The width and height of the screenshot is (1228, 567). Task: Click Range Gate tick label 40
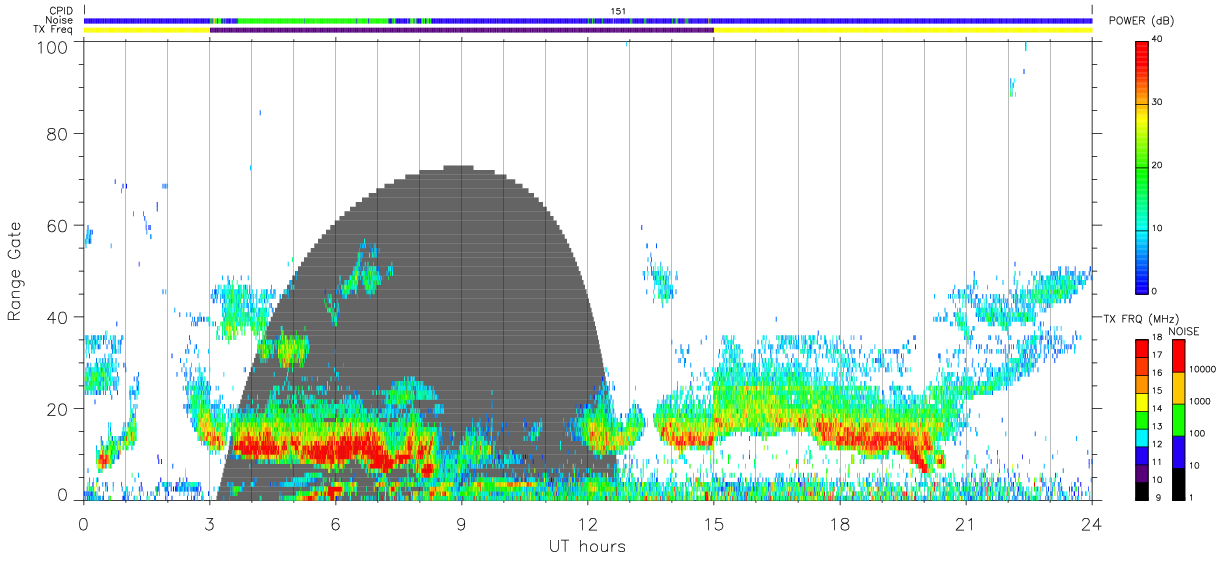click(x=59, y=317)
